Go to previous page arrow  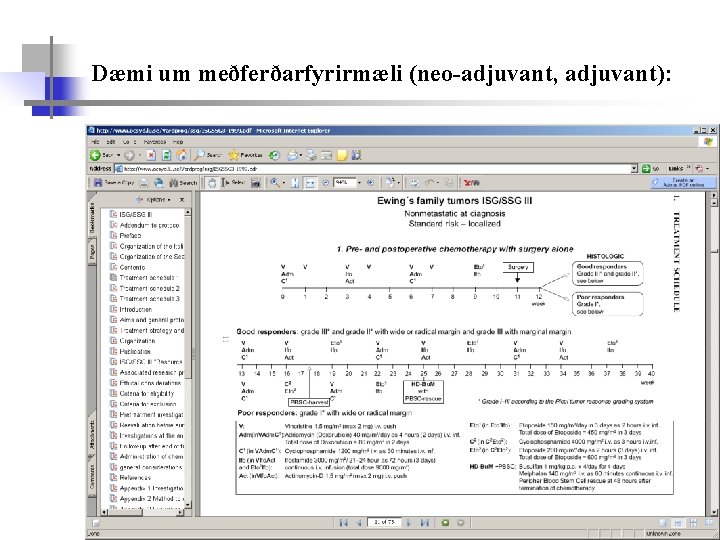pyautogui.click(x=359, y=523)
